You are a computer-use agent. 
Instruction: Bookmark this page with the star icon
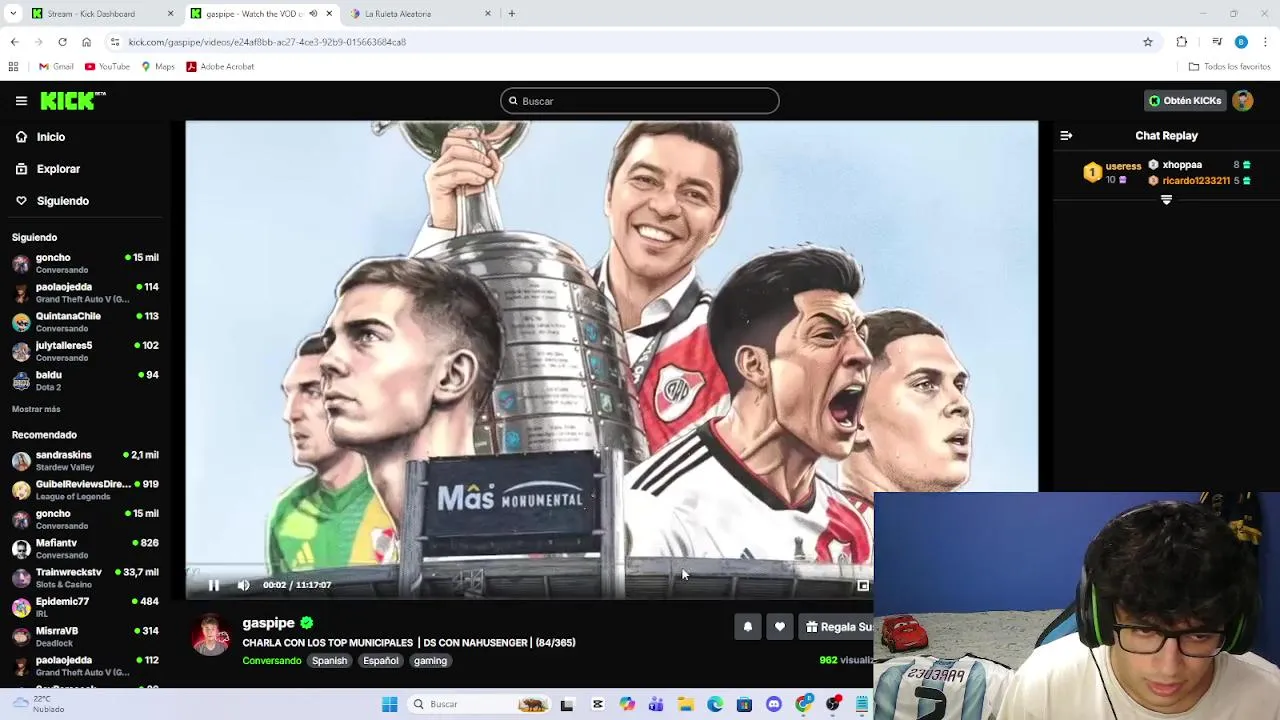coord(1148,42)
